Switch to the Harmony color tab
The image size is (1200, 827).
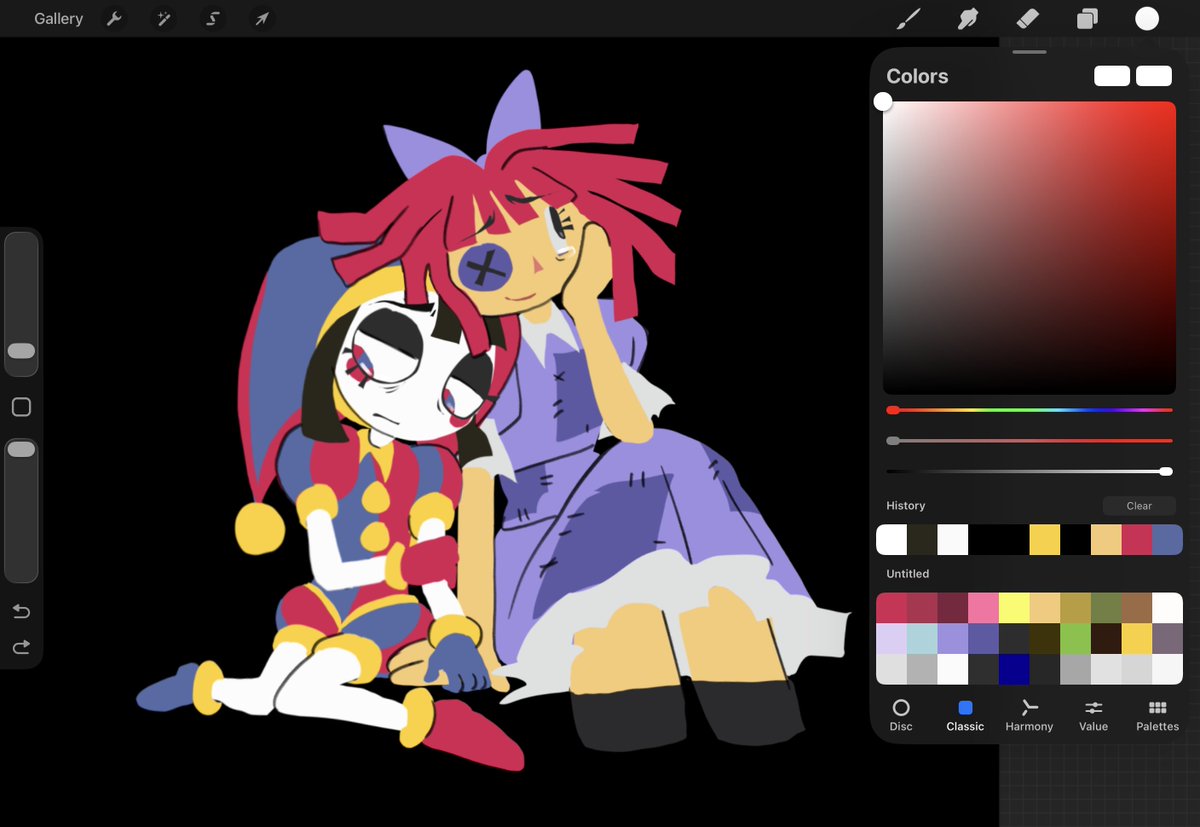pyautogui.click(x=1029, y=715)
